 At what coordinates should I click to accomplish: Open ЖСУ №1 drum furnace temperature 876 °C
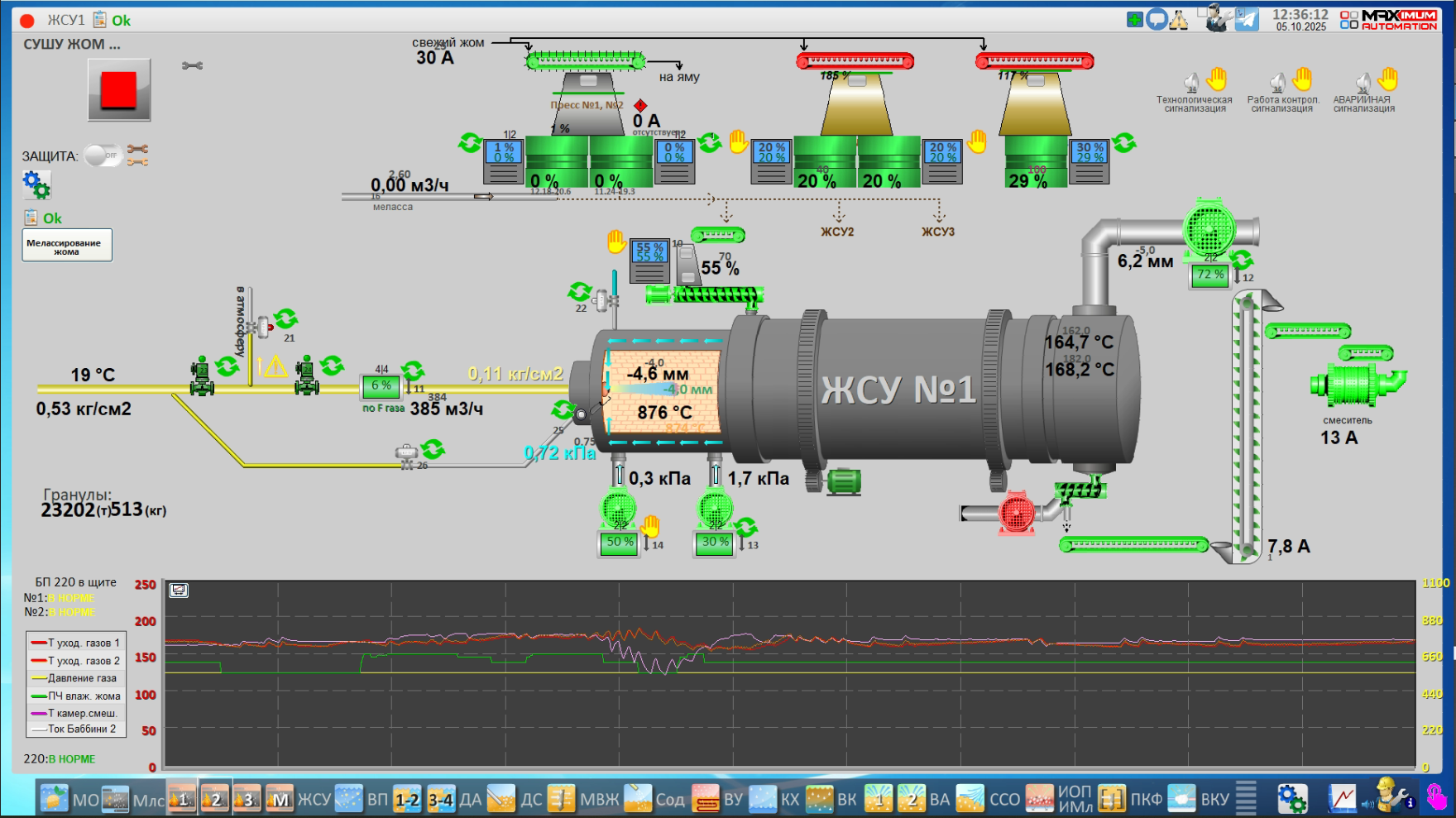664,412
